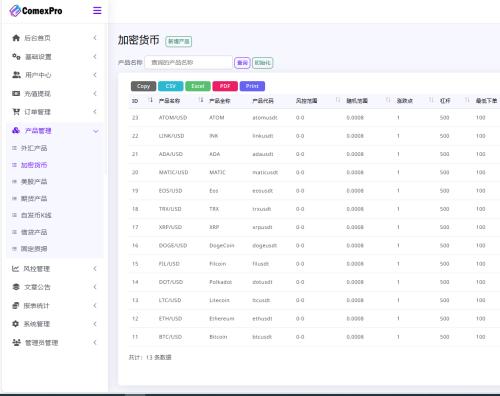The height and width of the screenshot is (396, 500).
Task: Click the gears icon beside 基础设置
Action: pos(16,57)
